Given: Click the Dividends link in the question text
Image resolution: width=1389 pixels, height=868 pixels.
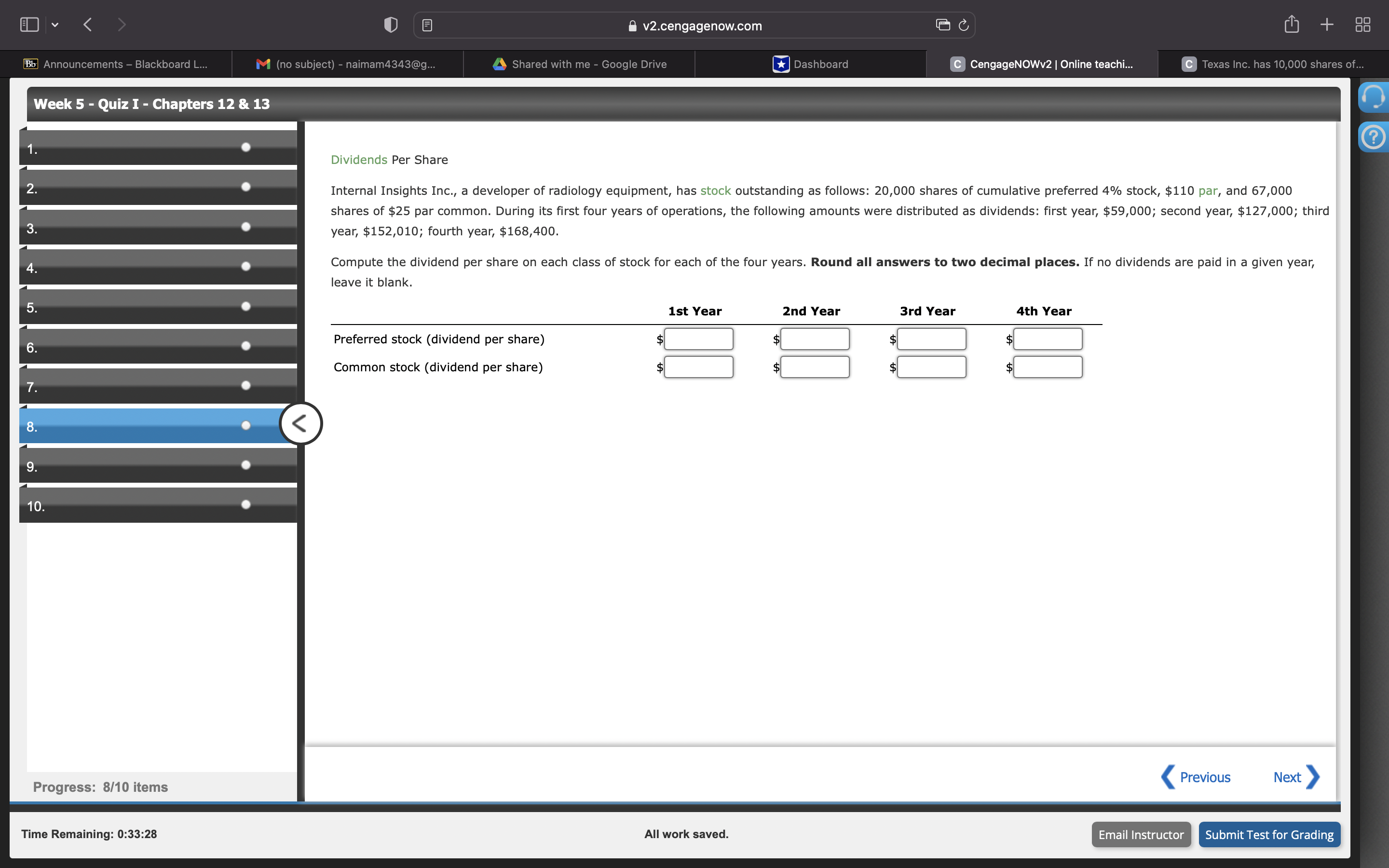Looking at the screenshot, I should pos(358,159).
